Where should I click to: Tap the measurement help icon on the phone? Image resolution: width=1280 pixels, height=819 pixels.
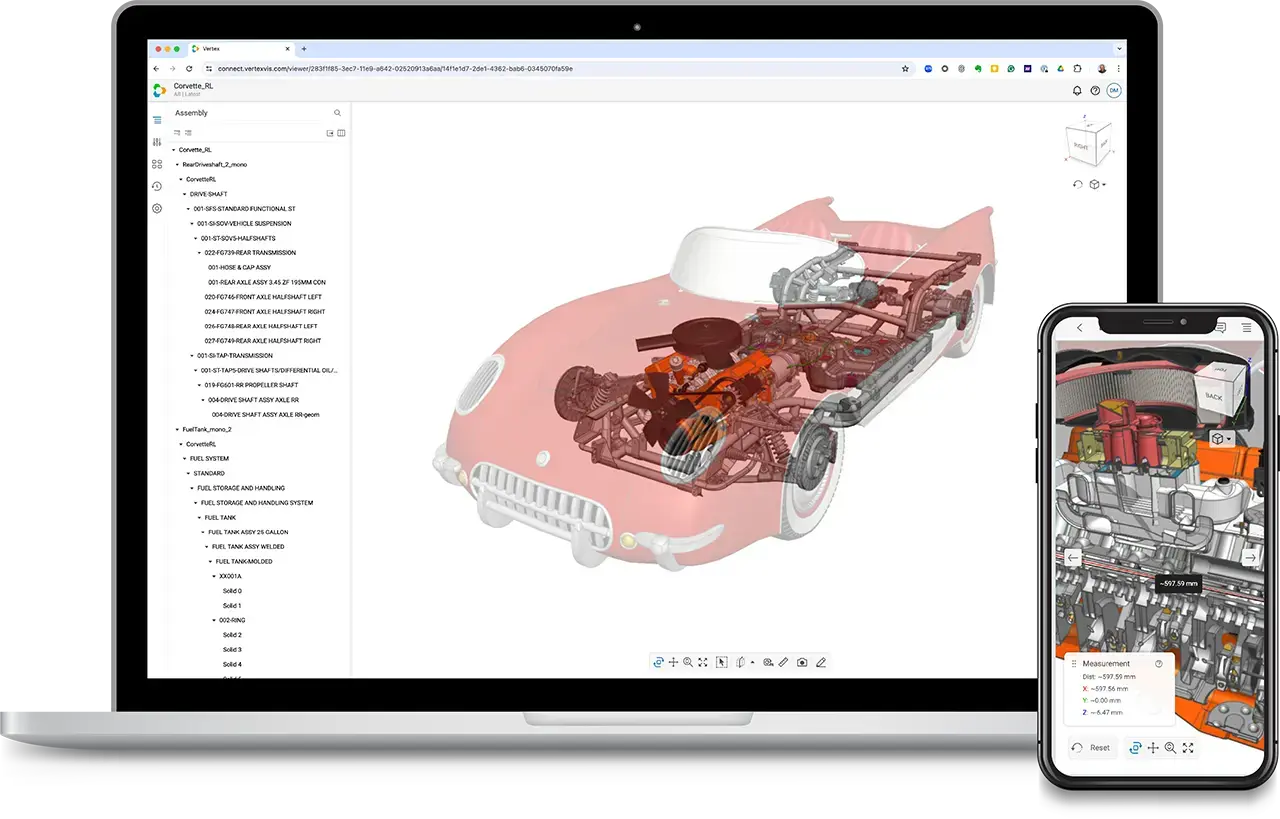1159,663
